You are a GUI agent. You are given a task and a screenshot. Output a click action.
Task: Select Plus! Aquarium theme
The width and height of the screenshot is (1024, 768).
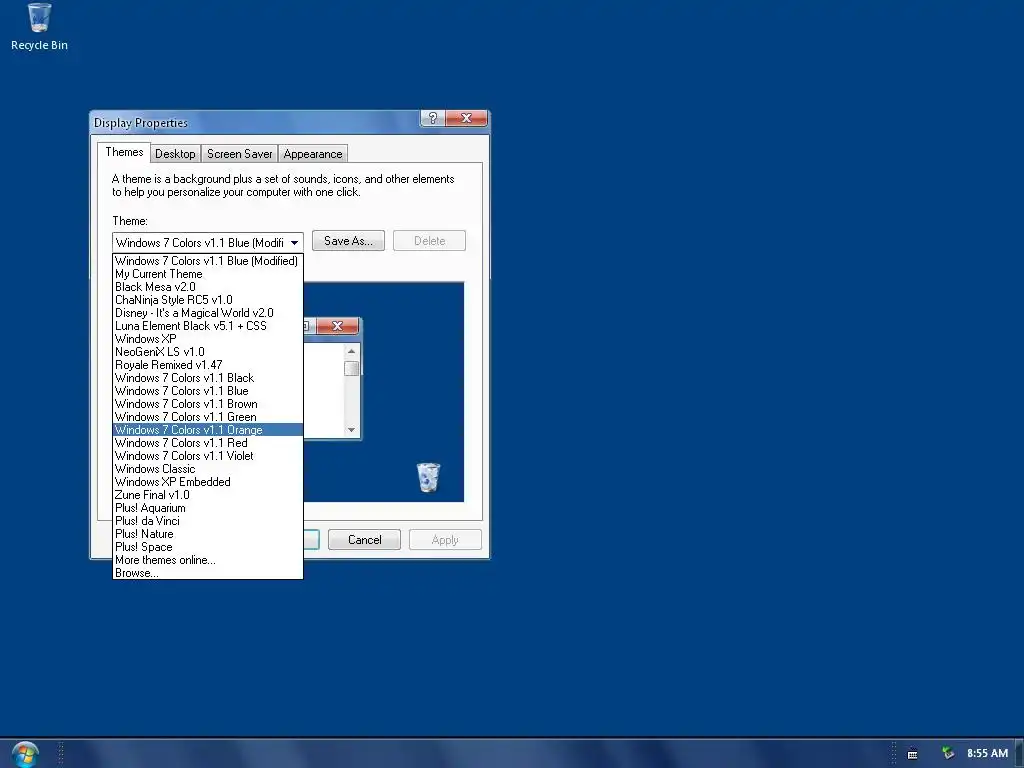point(208,508)
